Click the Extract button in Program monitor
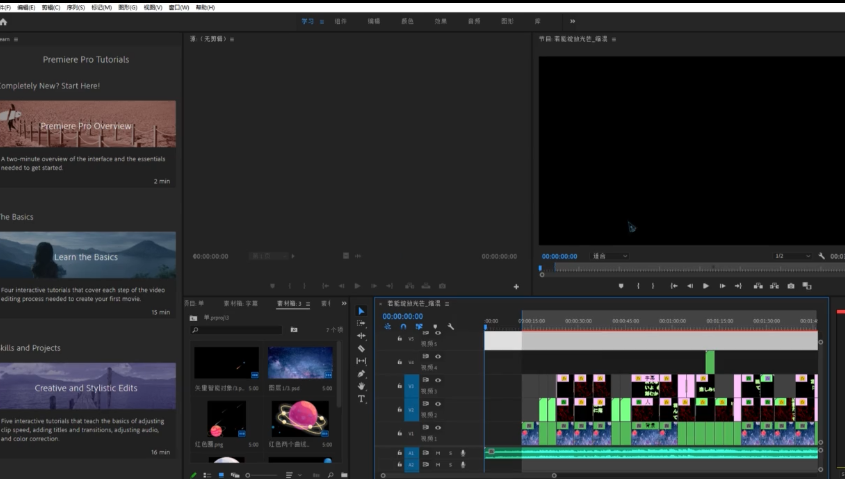The height and width of the screenshot is (479, 845). point(774,286)
